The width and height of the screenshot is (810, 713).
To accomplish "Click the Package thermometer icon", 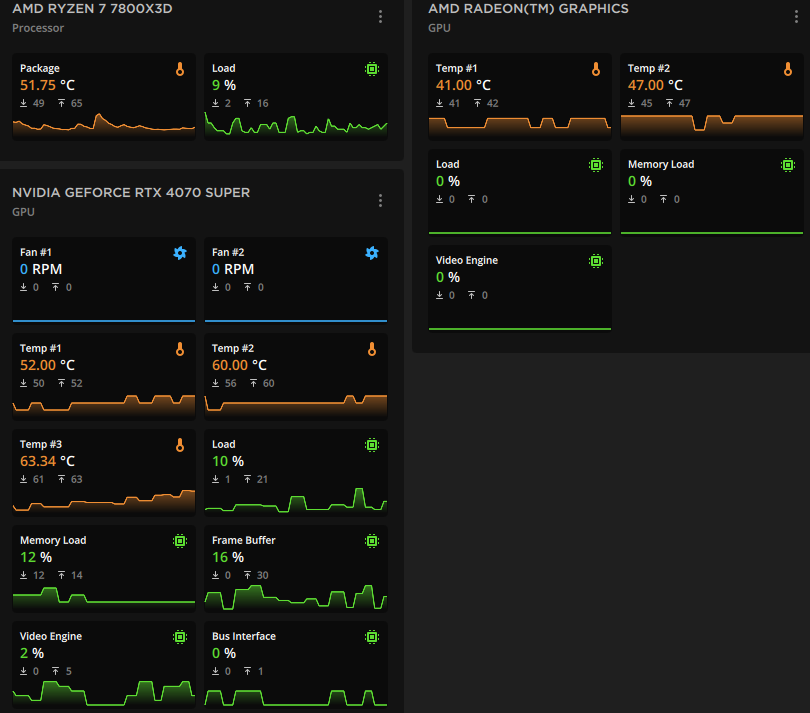I will tap(180, 69).
